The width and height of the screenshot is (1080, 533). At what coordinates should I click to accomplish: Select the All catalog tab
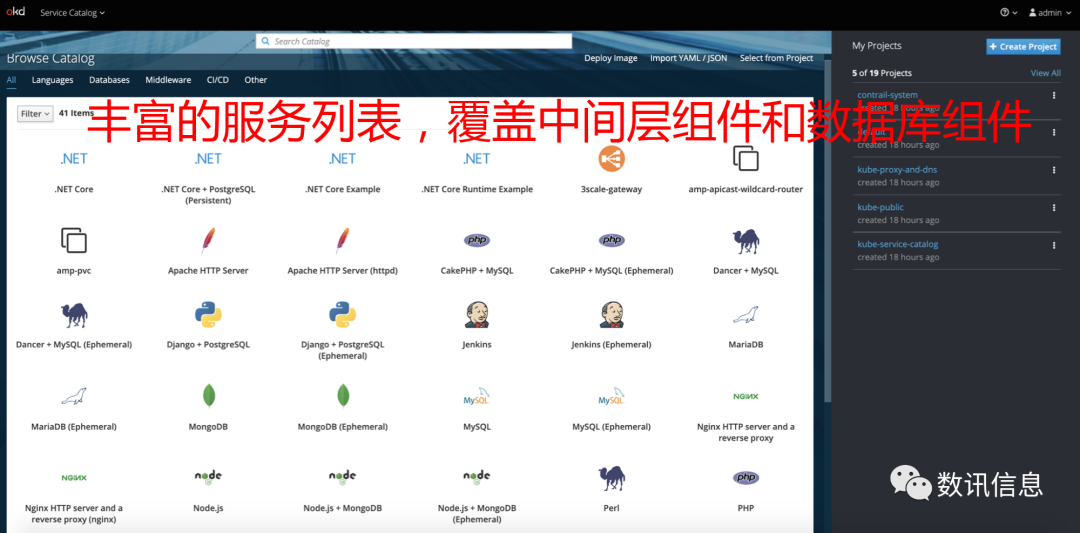(x=12, y=80)
